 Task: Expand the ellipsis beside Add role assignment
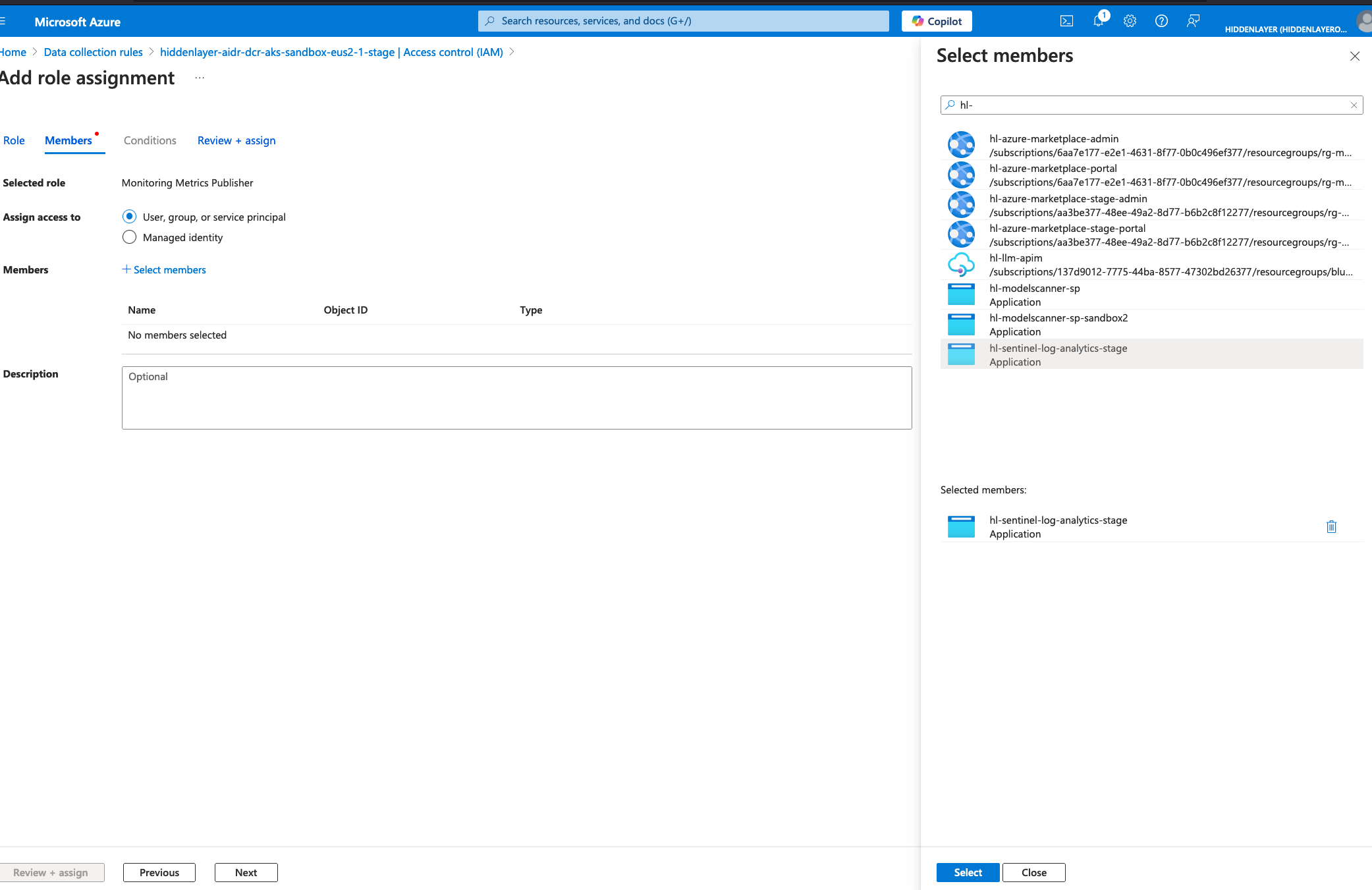tap(200, 78)
